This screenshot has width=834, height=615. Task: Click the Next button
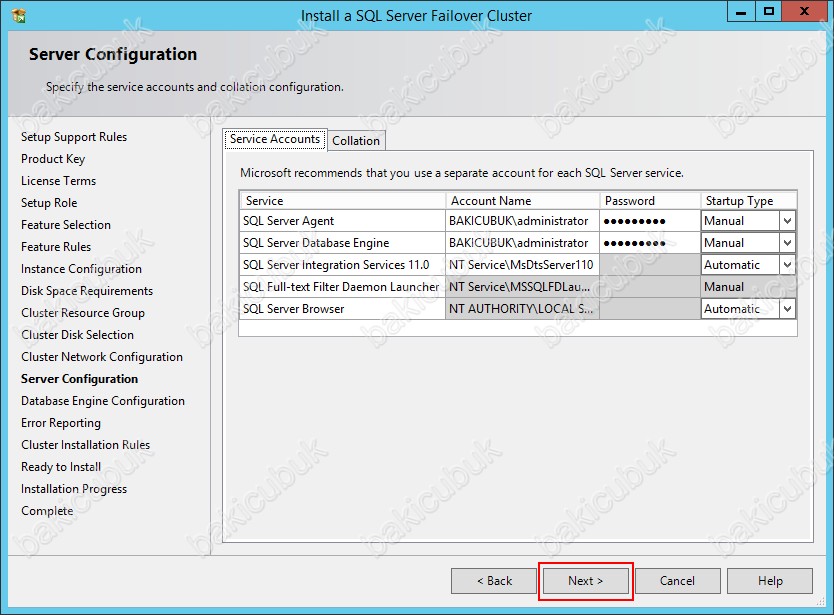coord(586,581)
